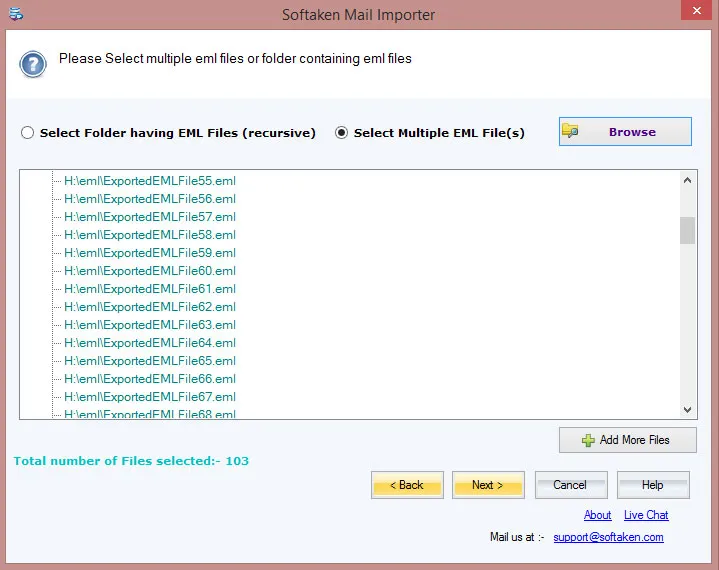Select H:\eml\ExportedEMLFile64.eml in list
Image resolution: width=719 pixels, height=570 pixels.
coord(150,343)
